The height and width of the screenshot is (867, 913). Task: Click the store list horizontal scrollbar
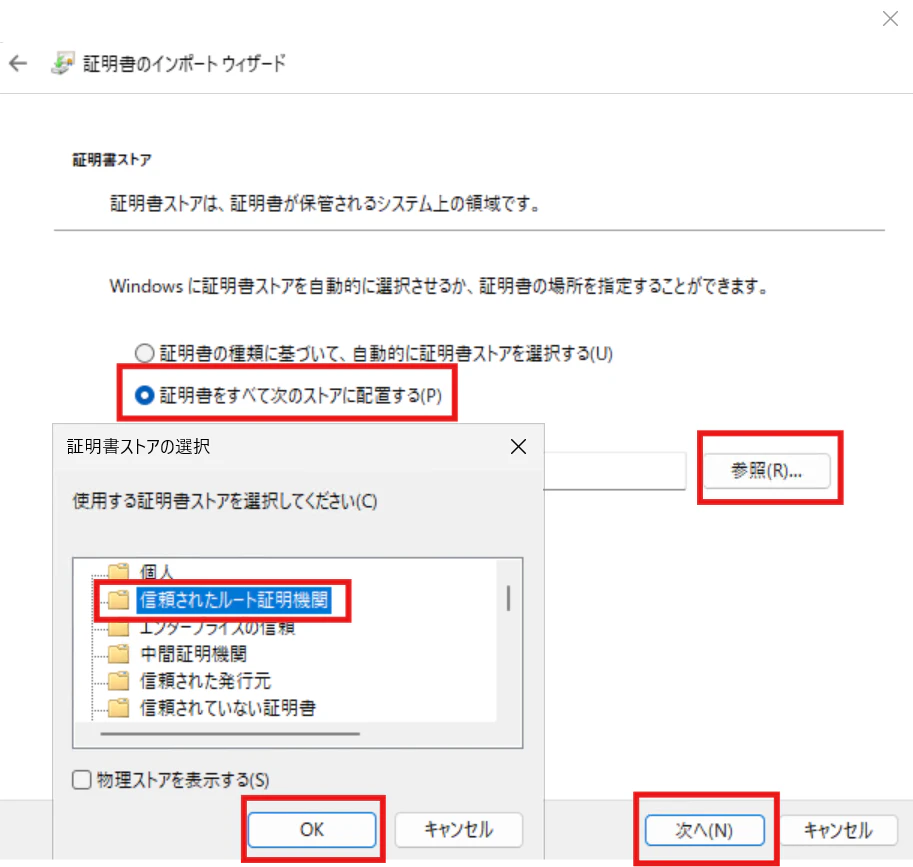[x=230, y=734]
